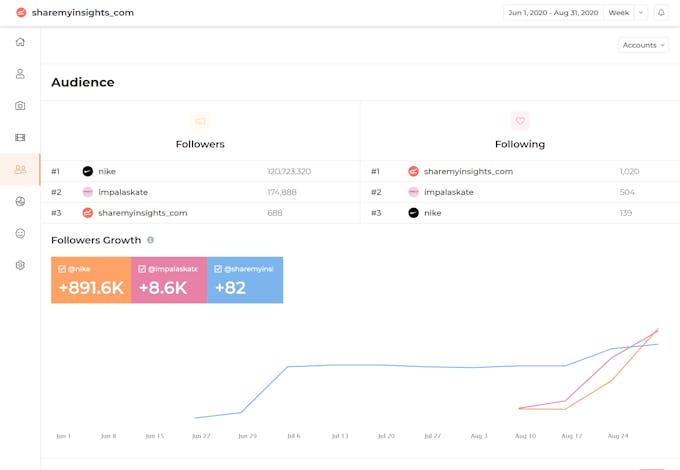Click the Jul 6 axis label
Screen dimensions: 680x470
click(x=294, y=436)
